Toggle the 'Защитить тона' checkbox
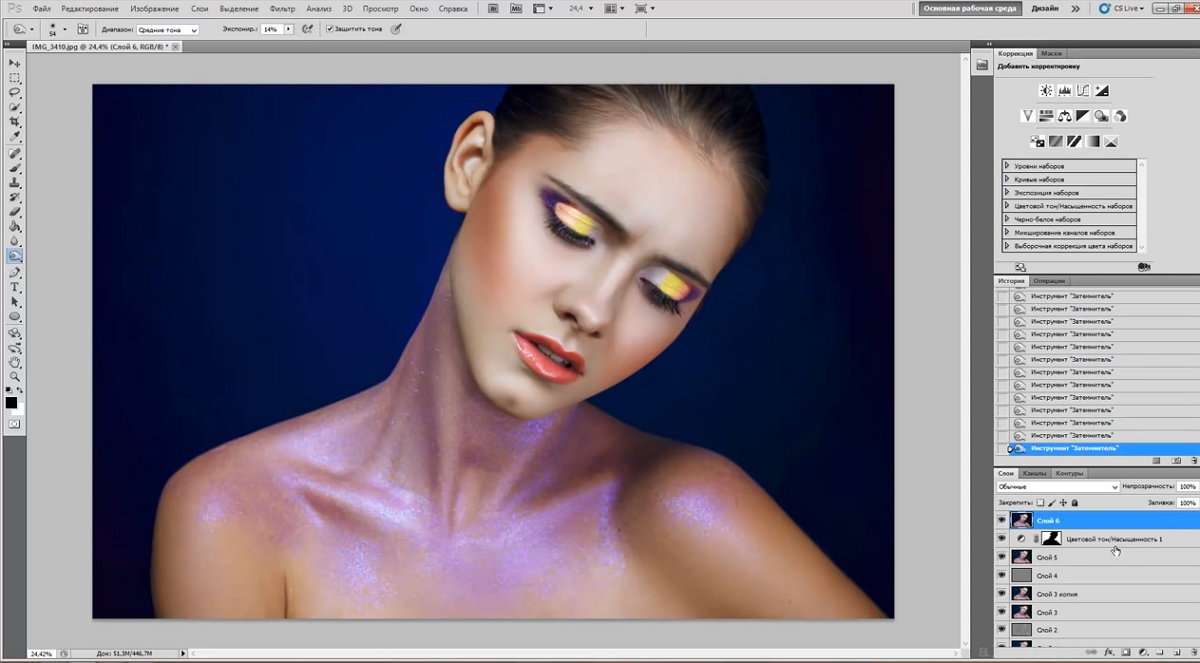The image size is (1200, 663). pos(330,29)
